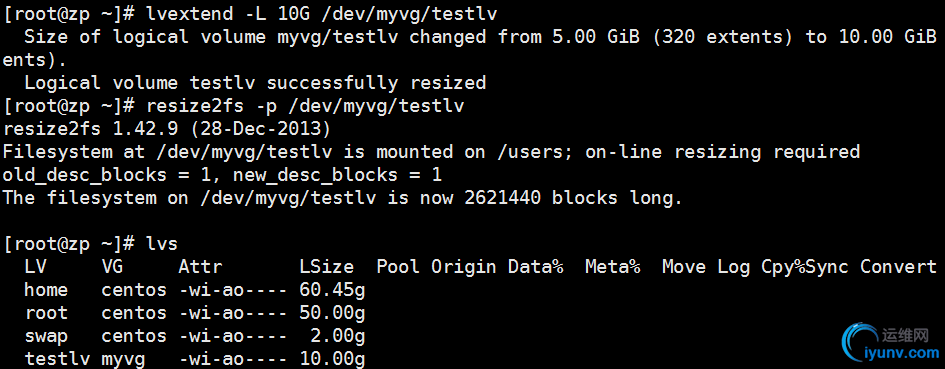945x369 pixels.
Task: Click the Cpy%Sync column header
Action: point(805,267)
